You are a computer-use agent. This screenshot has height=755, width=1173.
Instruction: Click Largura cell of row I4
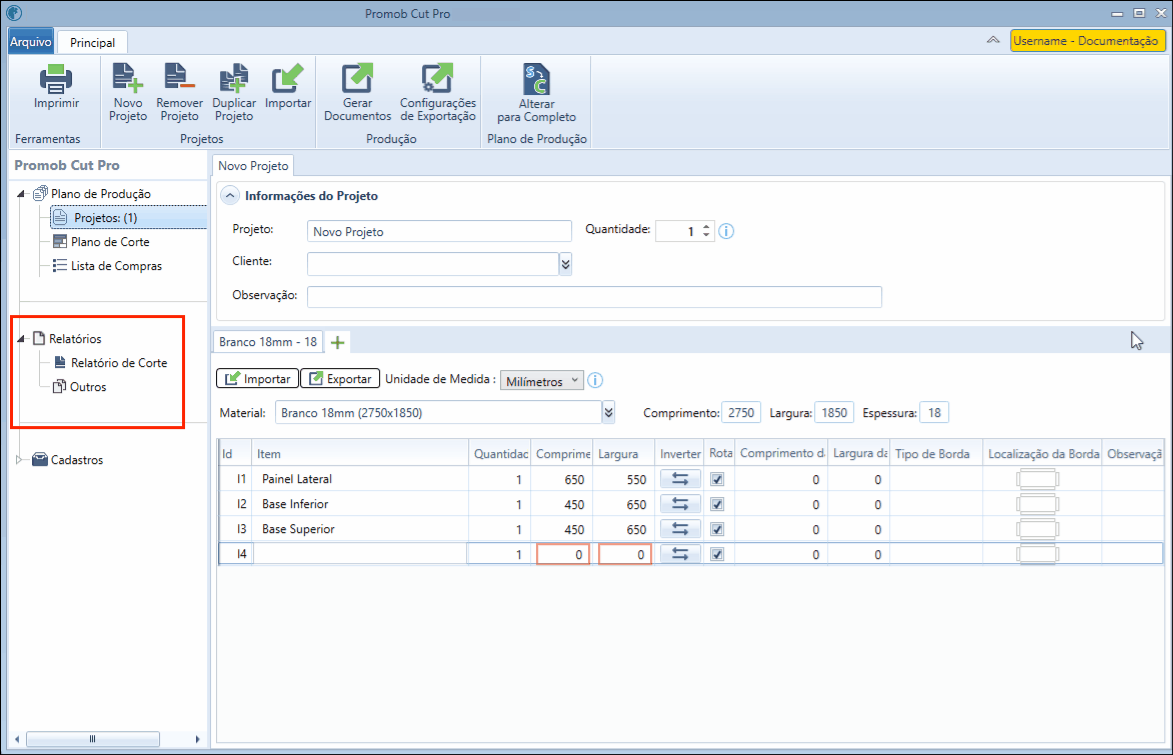[x=625, y=554]
